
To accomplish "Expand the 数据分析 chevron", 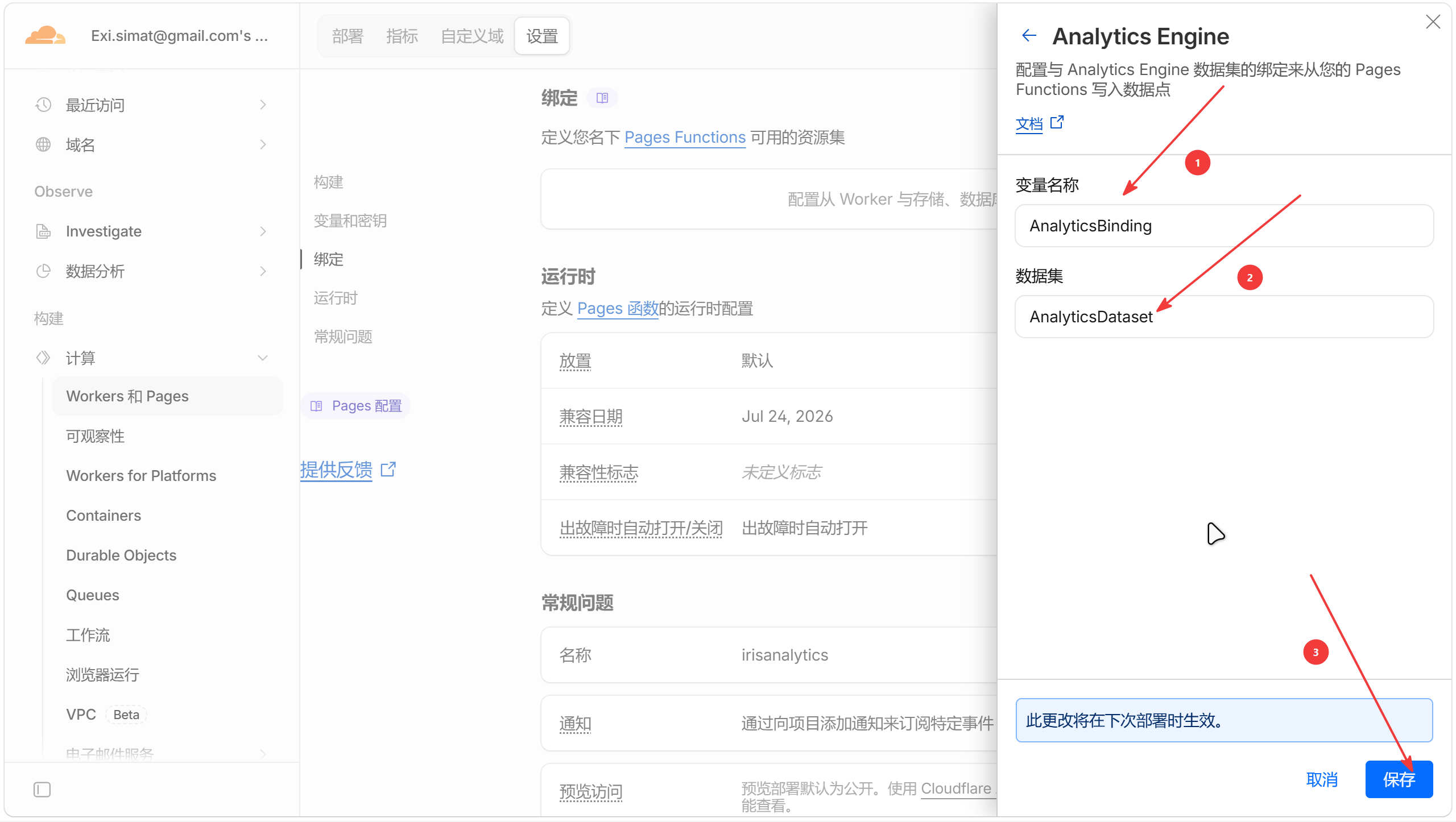I will click(x=263, y=271).
